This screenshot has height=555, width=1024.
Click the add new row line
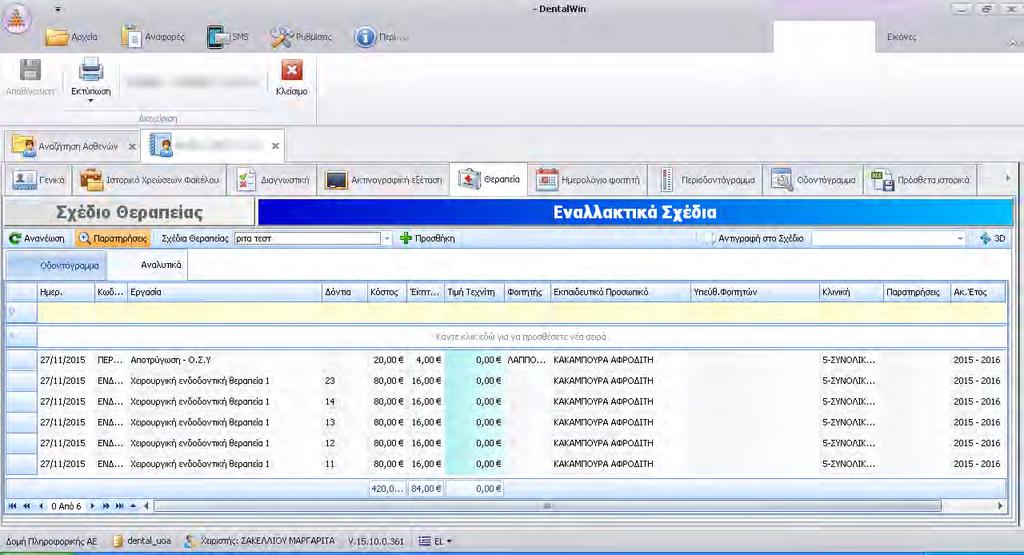point(521,337)
